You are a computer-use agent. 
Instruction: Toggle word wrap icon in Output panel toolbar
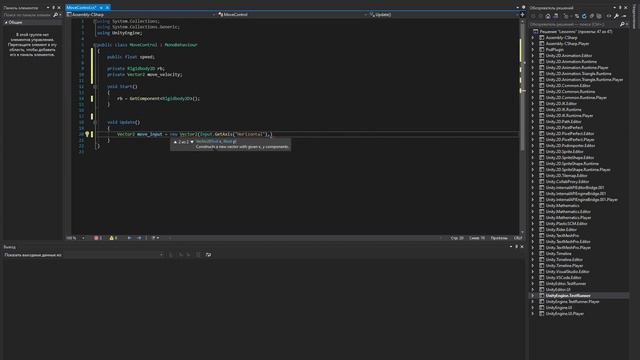point(209,255)
